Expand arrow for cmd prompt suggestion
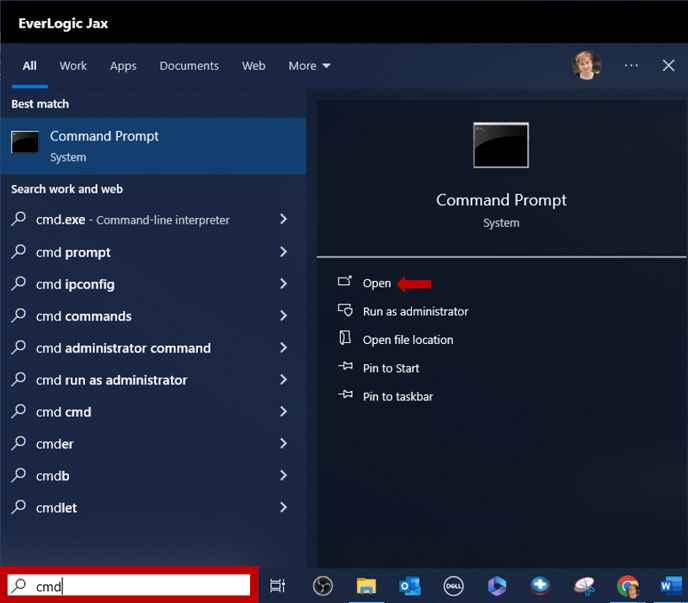 pos(284,251)
